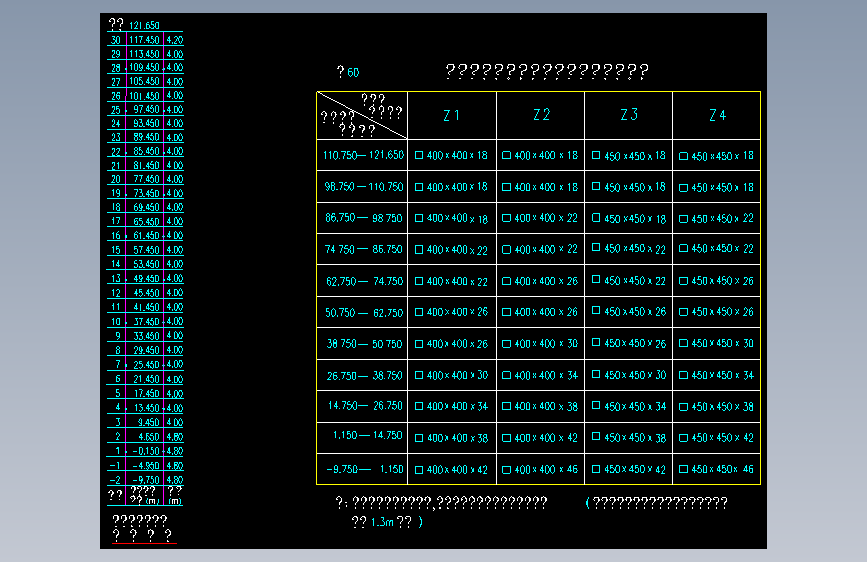Click elevation value 37.450

(146, 321)
